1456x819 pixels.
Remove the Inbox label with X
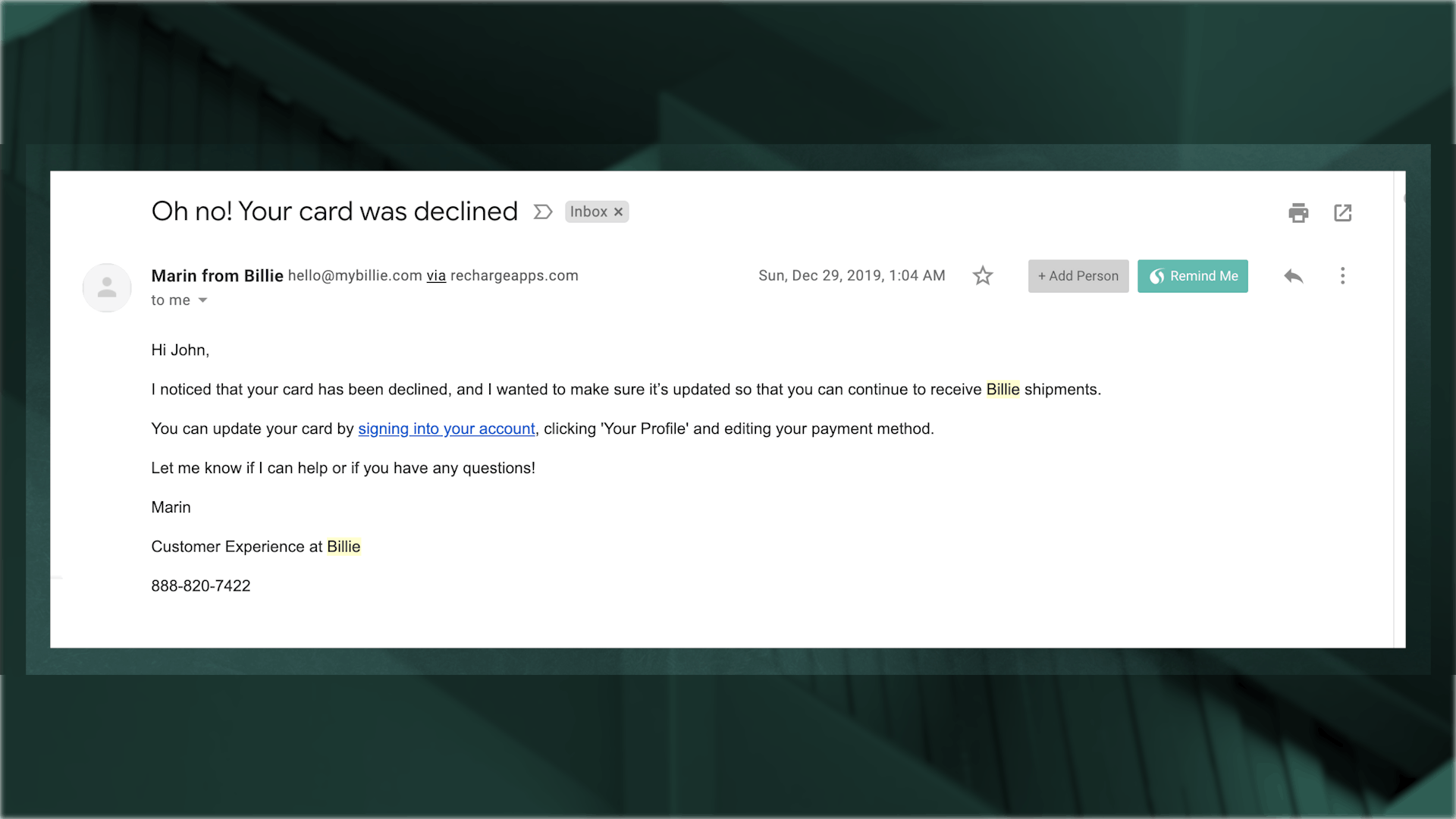(619, 212)
